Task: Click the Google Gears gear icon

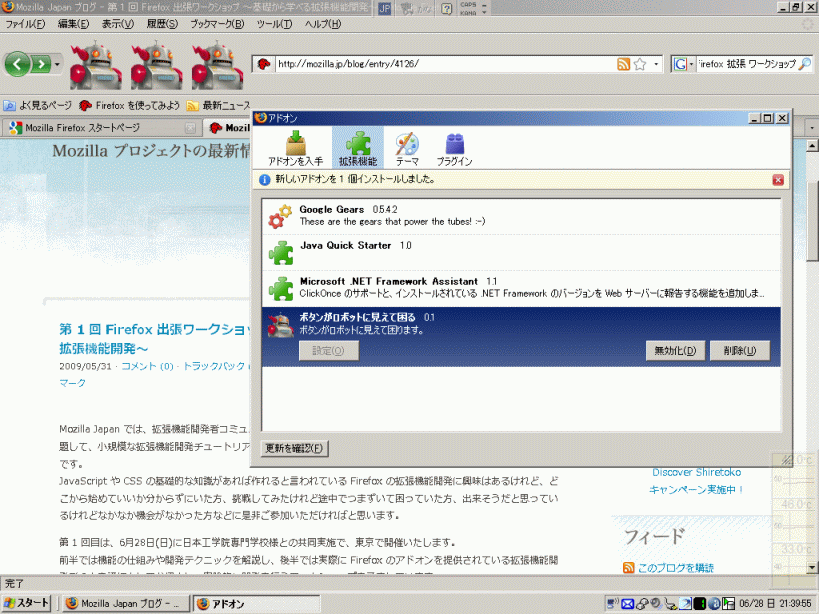Action: tap(280, 216)
